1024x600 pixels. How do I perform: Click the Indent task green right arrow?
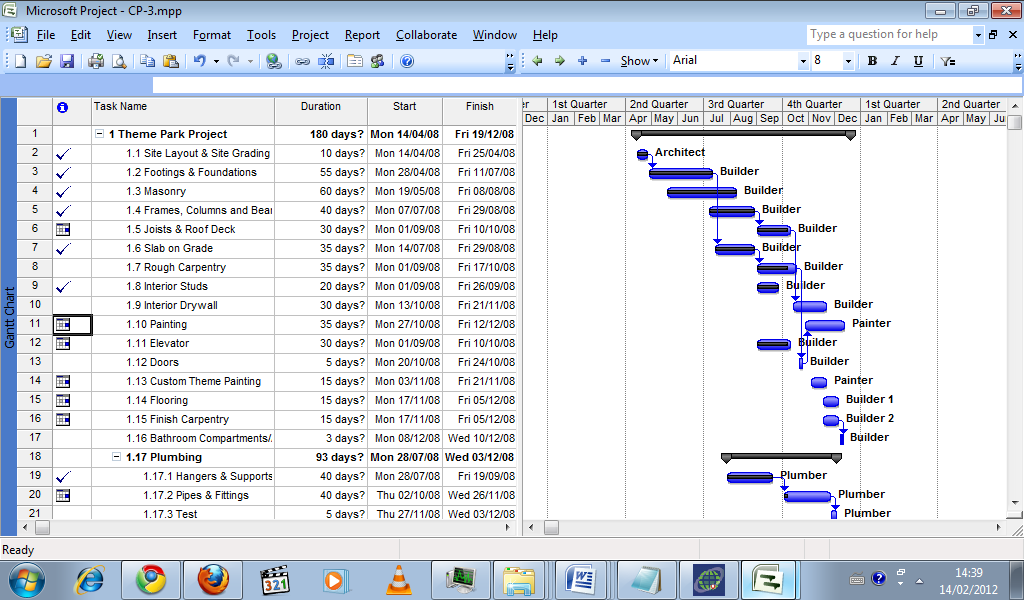tap(560, 61)
